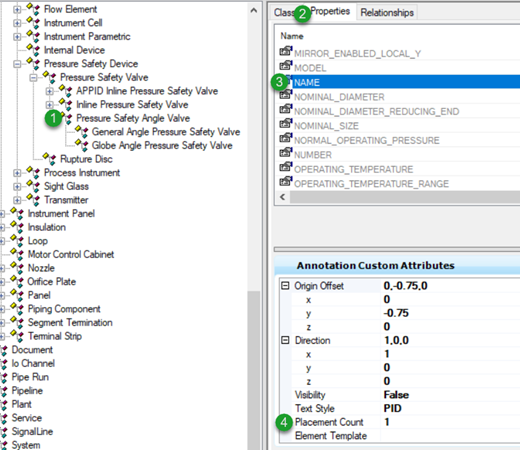Expand the Inline Pressure Safety Valve node

pos(49,105)
